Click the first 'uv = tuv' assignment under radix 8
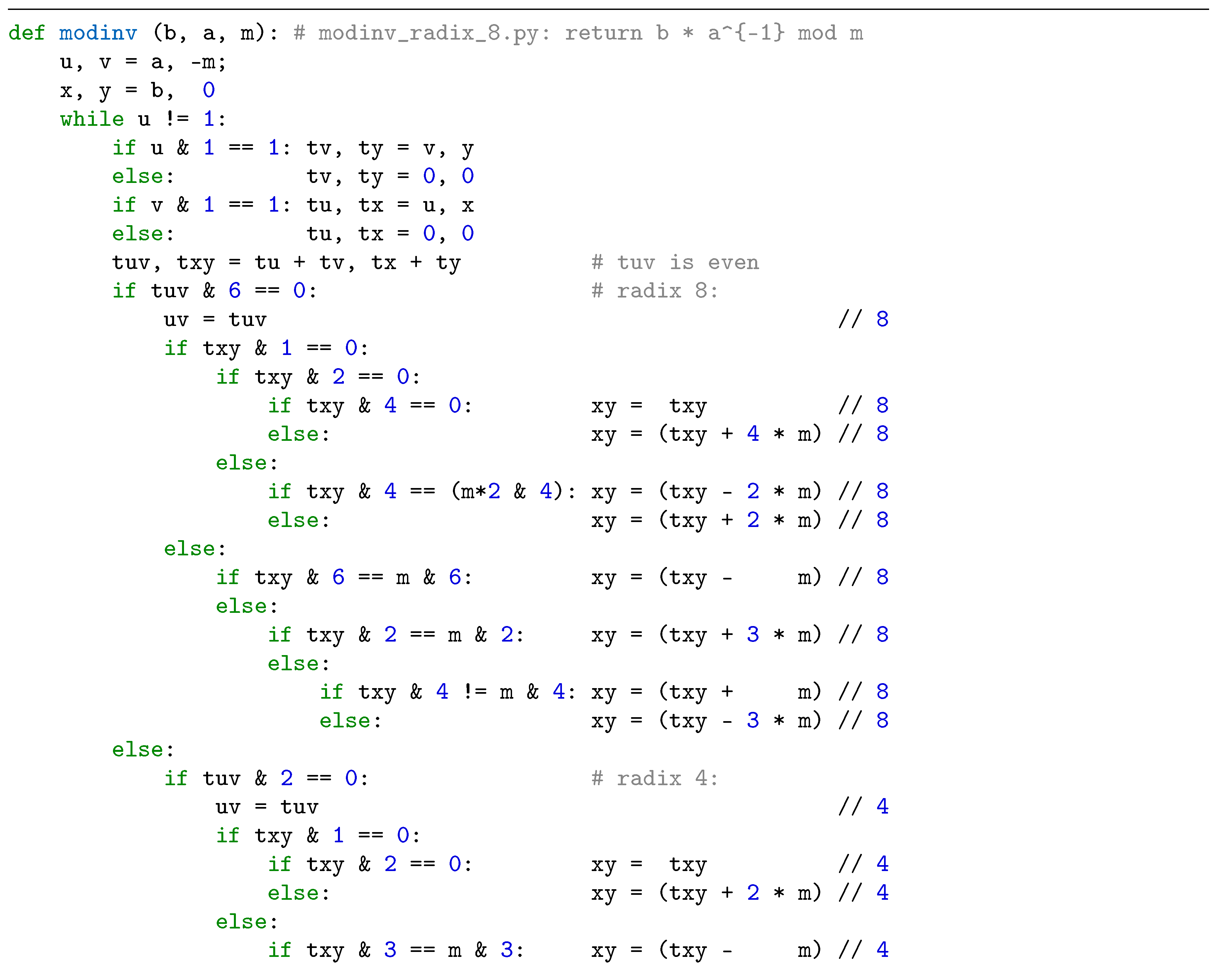Screen dimensions: 1220x980 point(215,320)
